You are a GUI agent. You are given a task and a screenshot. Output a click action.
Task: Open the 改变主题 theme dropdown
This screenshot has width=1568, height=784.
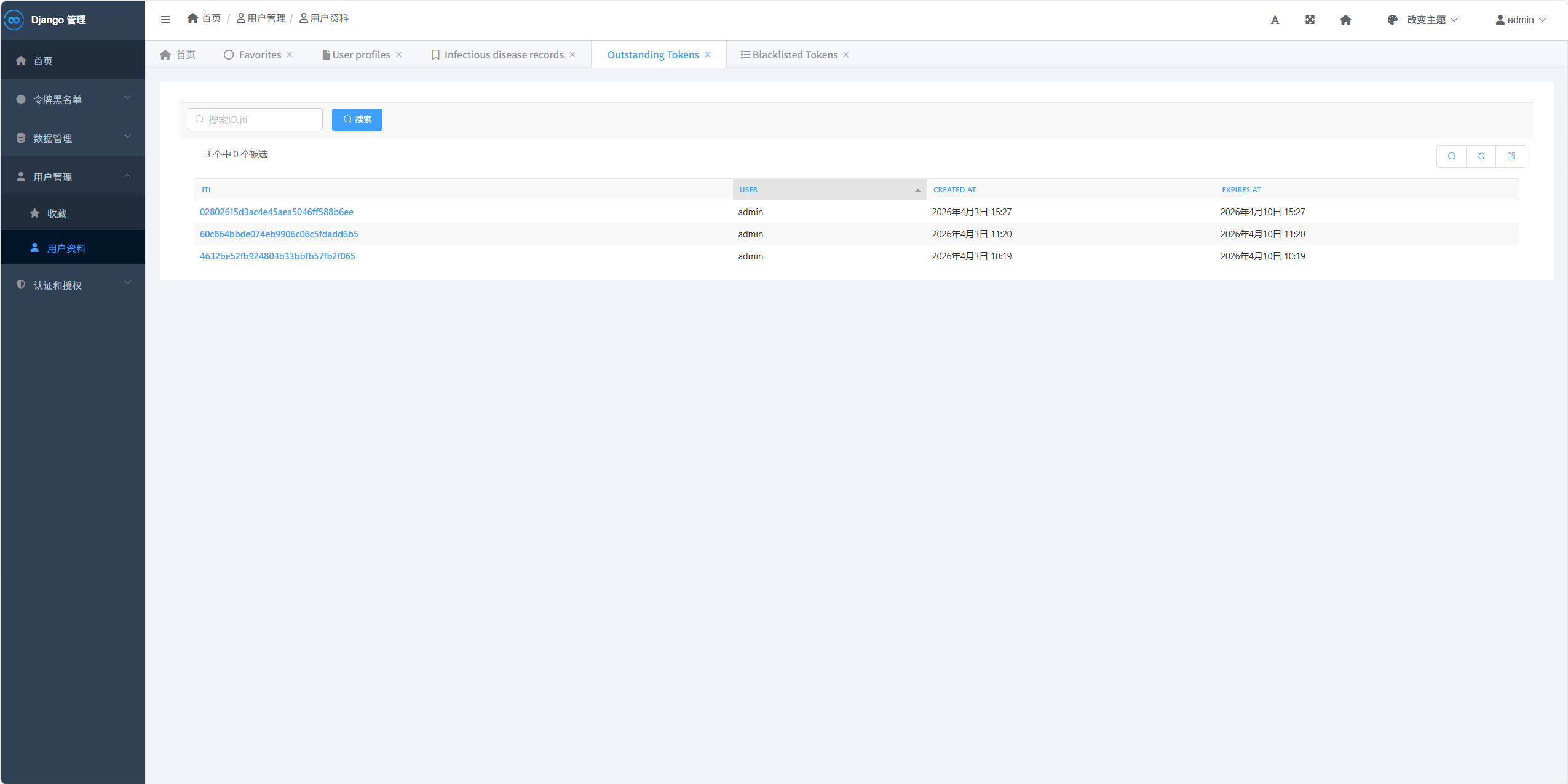[x=1425, y=20]
